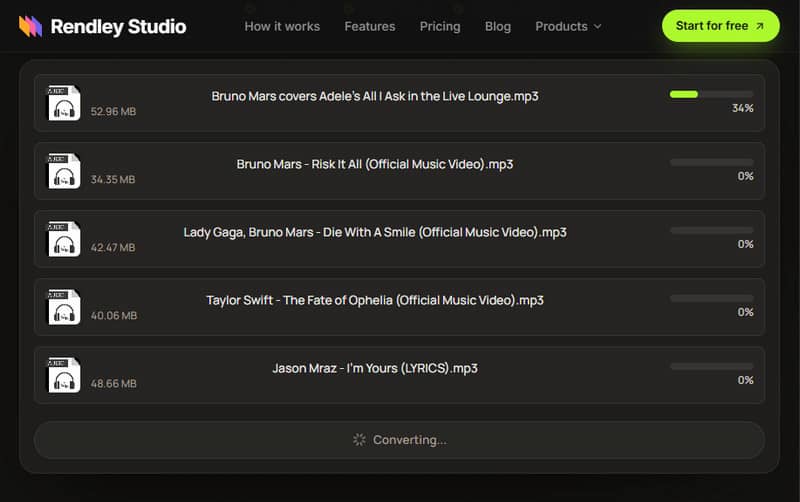Click the 34.35 MB file size label

tap(113, 180)
